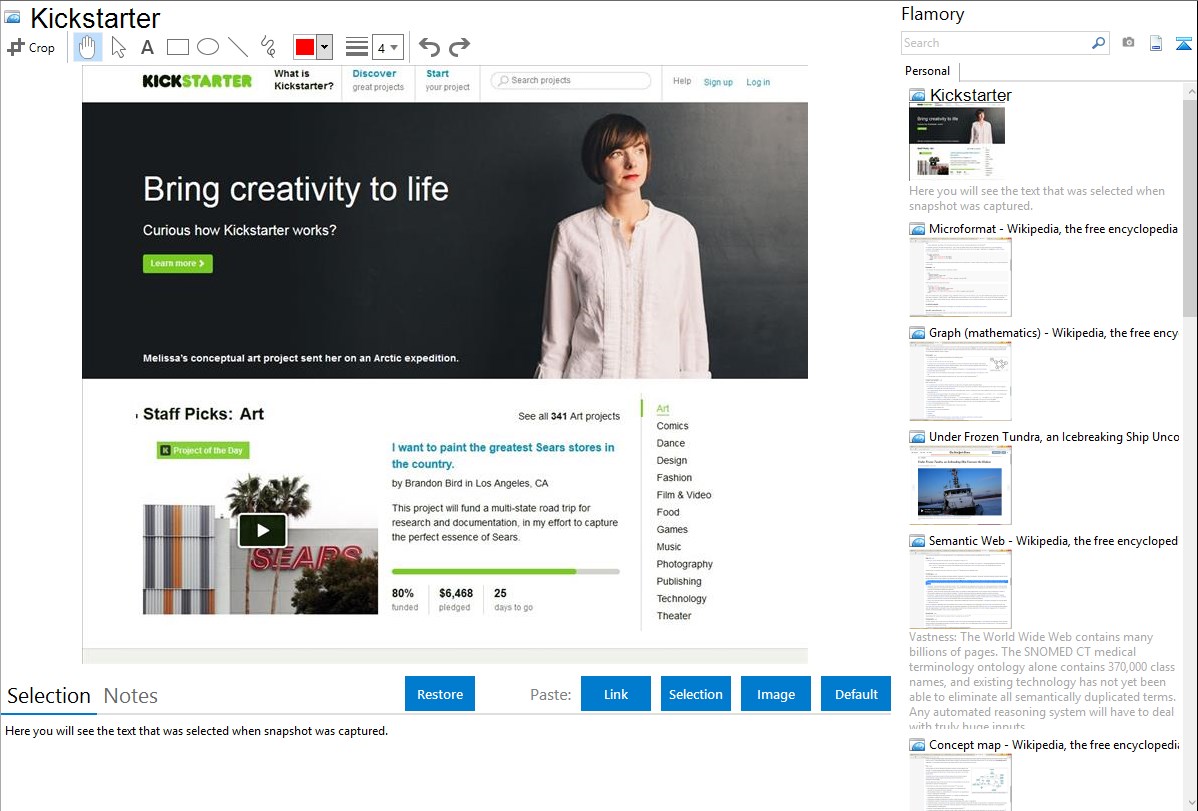
Task: Click the Project of the Day badge
Action: coord(203,450)
